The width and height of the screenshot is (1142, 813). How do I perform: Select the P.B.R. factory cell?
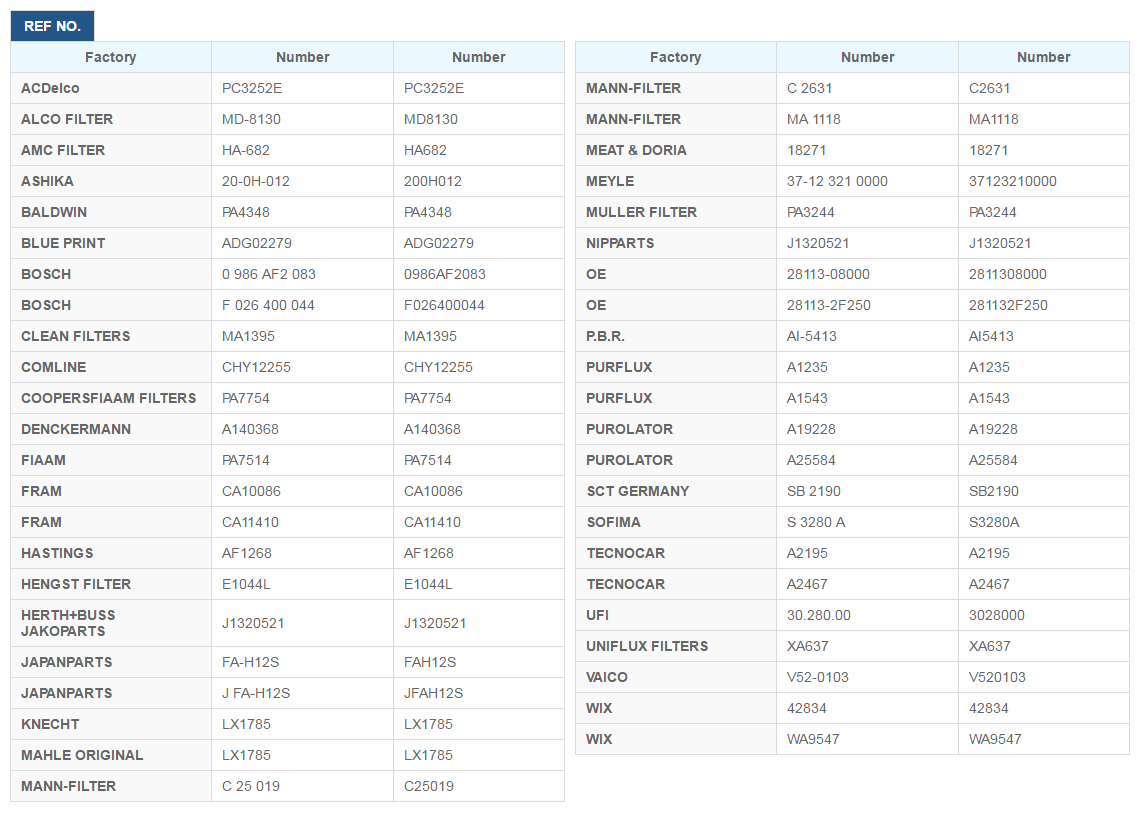click(676, 337)
